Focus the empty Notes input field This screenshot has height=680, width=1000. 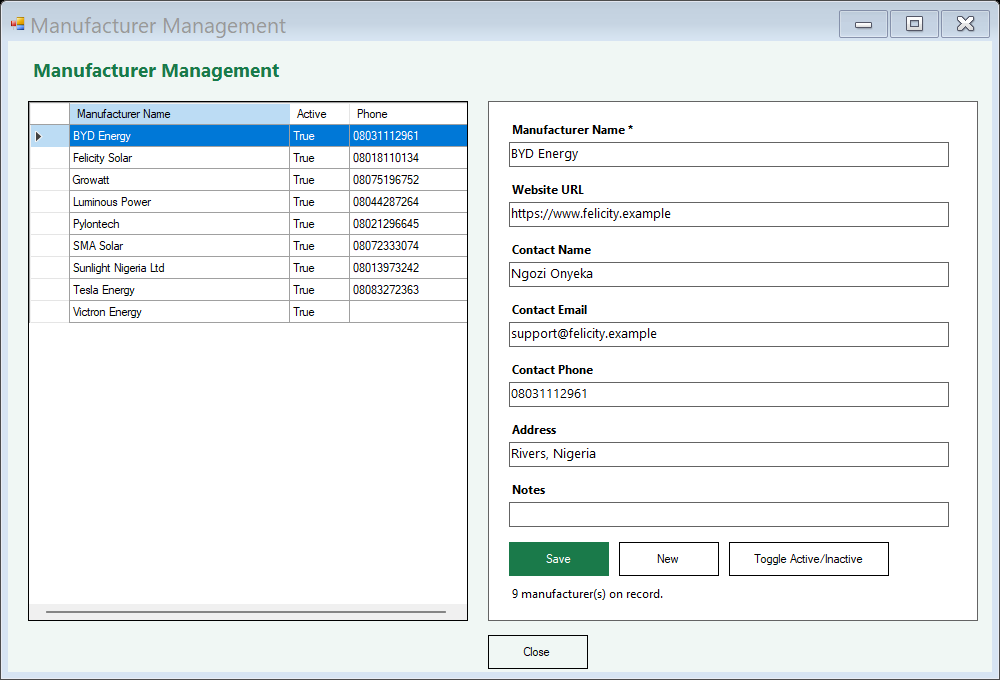pyautogui.click(x=728, y=514)
